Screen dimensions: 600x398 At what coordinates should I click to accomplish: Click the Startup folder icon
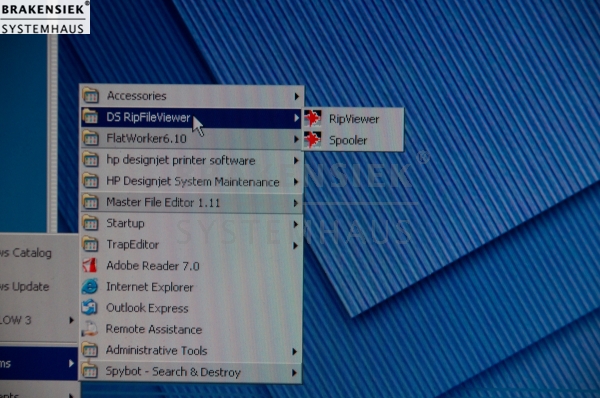pos(91,223)
